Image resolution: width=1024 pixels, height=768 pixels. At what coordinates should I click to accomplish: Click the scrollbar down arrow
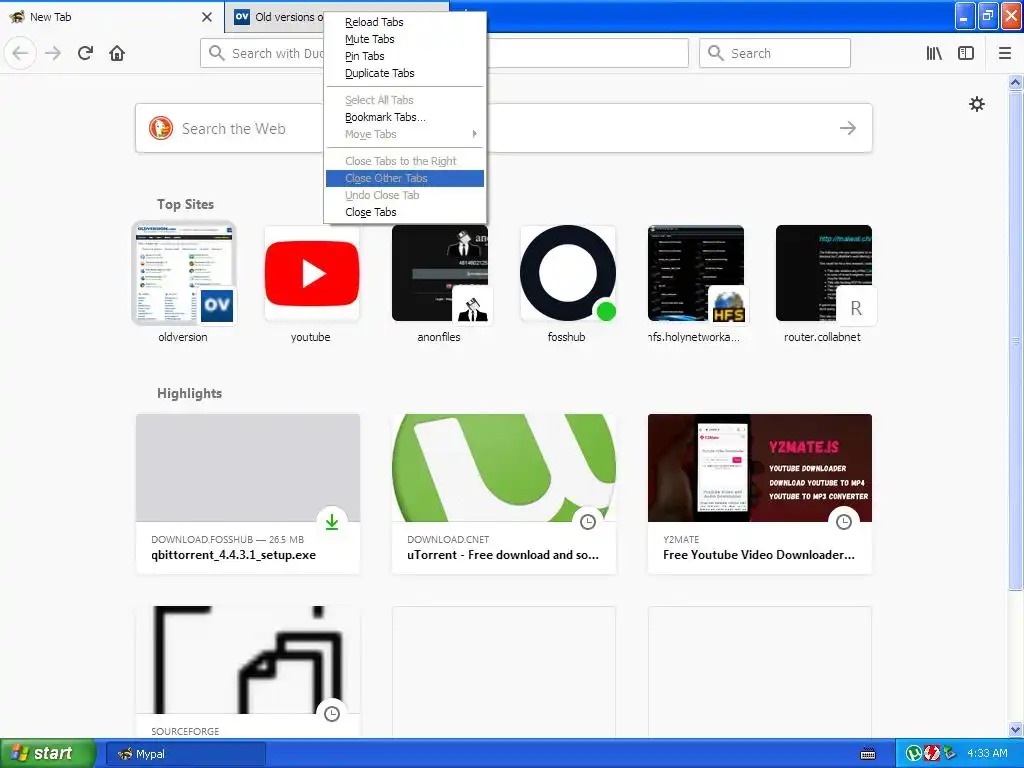click(1016, 729)
